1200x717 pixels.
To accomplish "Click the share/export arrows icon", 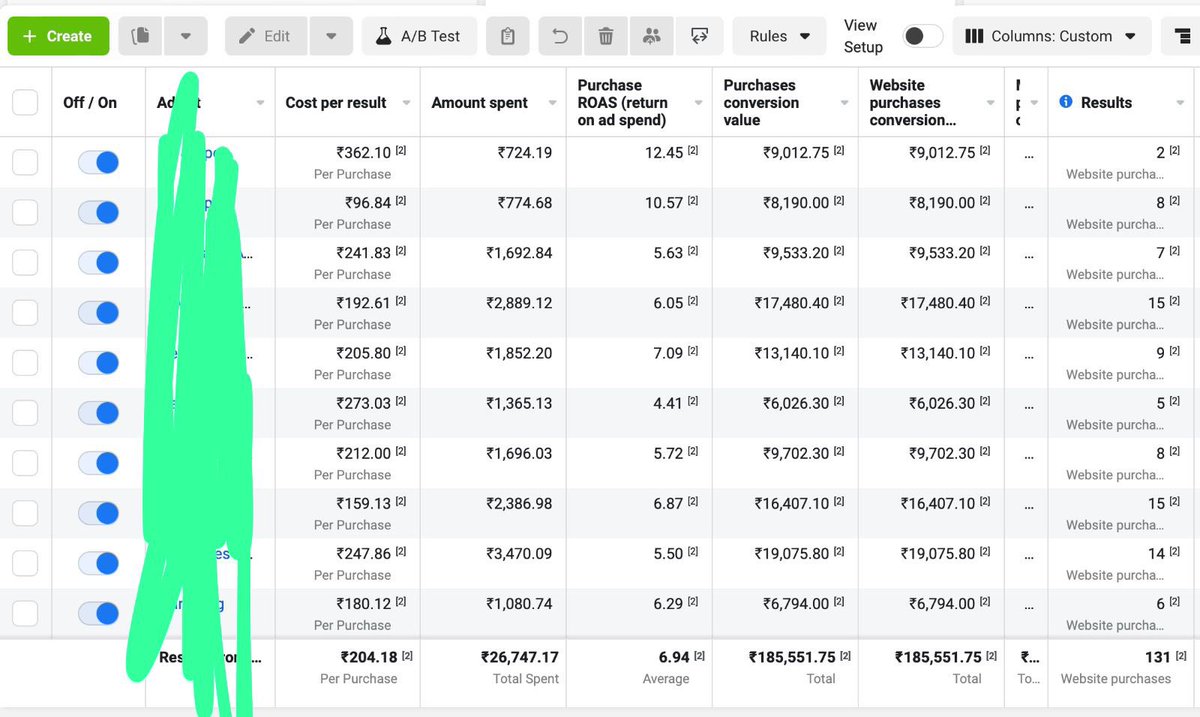I will [699, 36].
